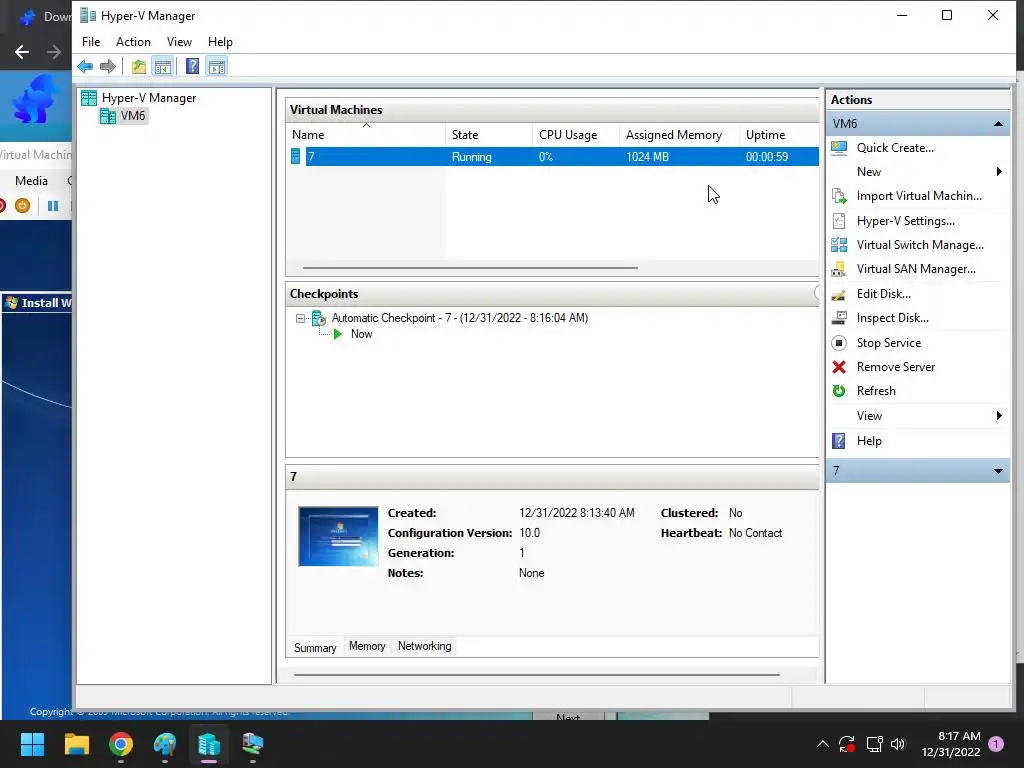
Task: Click the bottom horizontal scrollbar of details pane
Action: click(536, 675)
